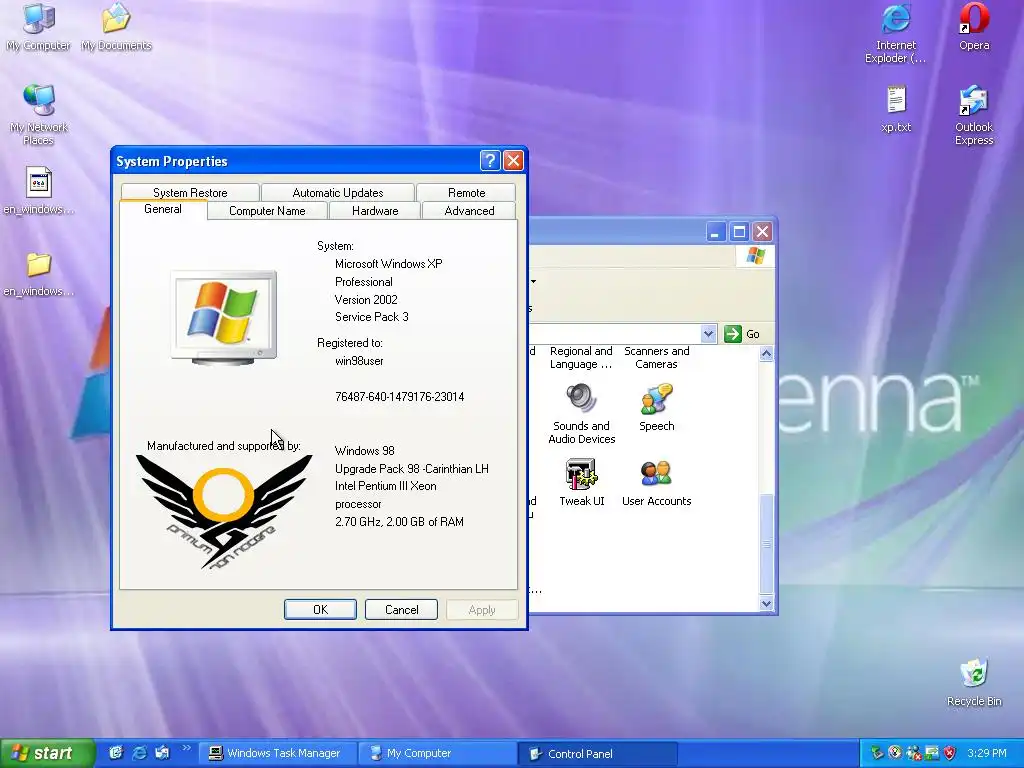Open the My Computer desktop icon

(x=39, y=27)
